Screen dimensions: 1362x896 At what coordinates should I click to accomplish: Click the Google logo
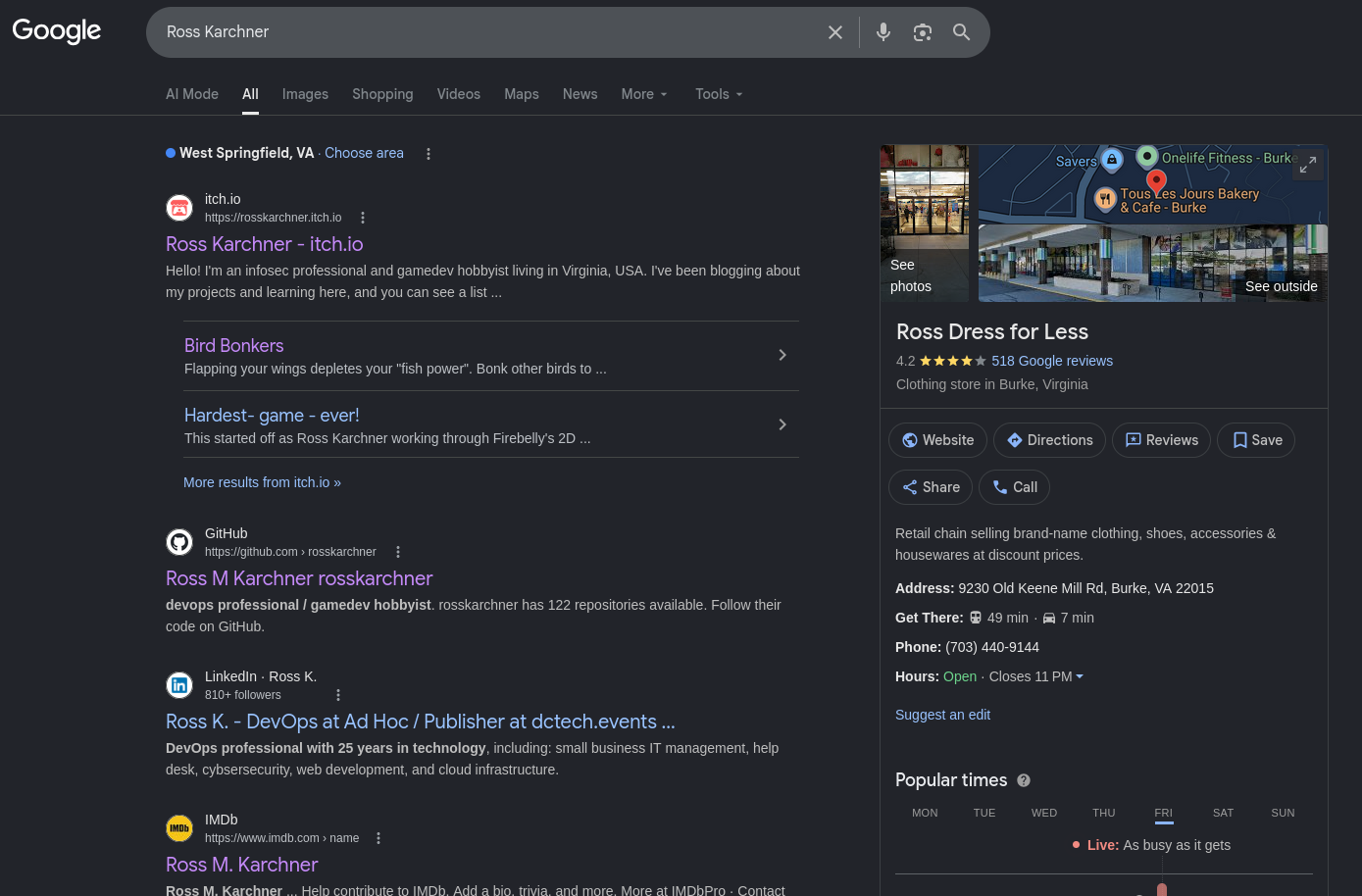tap(57, 31)
